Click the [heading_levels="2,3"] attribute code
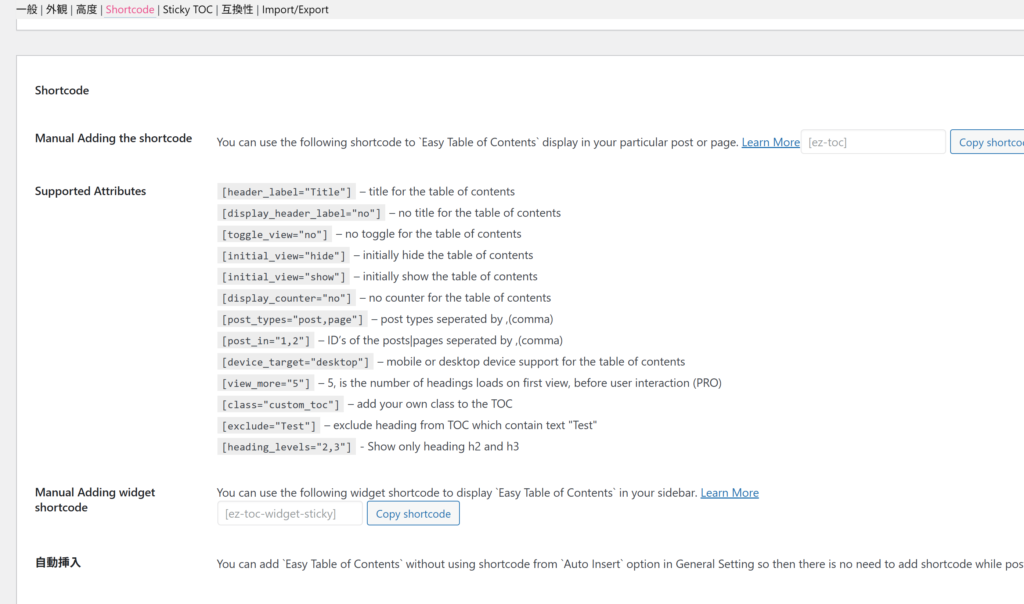 [x=286, y=447]
